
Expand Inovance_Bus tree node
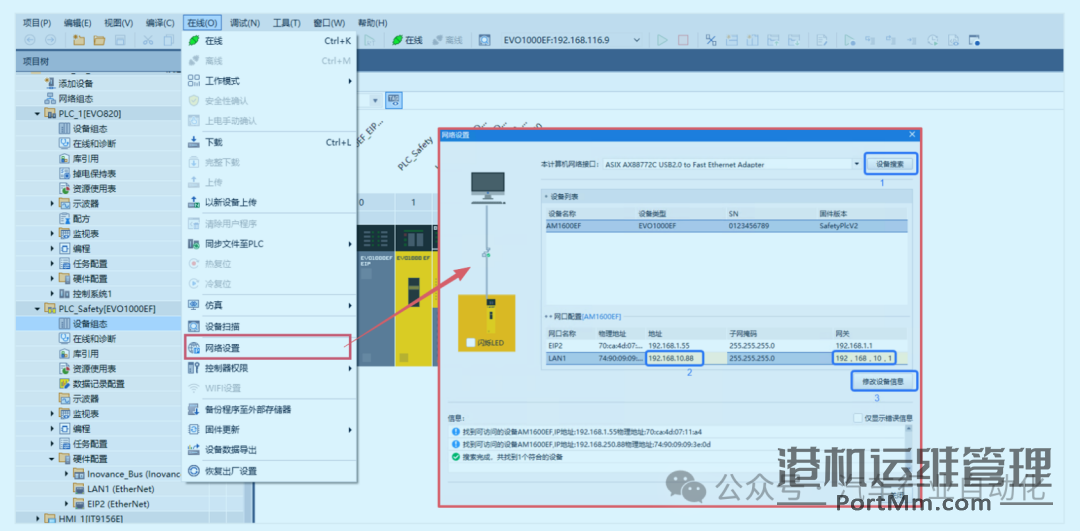[x=67, y=474]
